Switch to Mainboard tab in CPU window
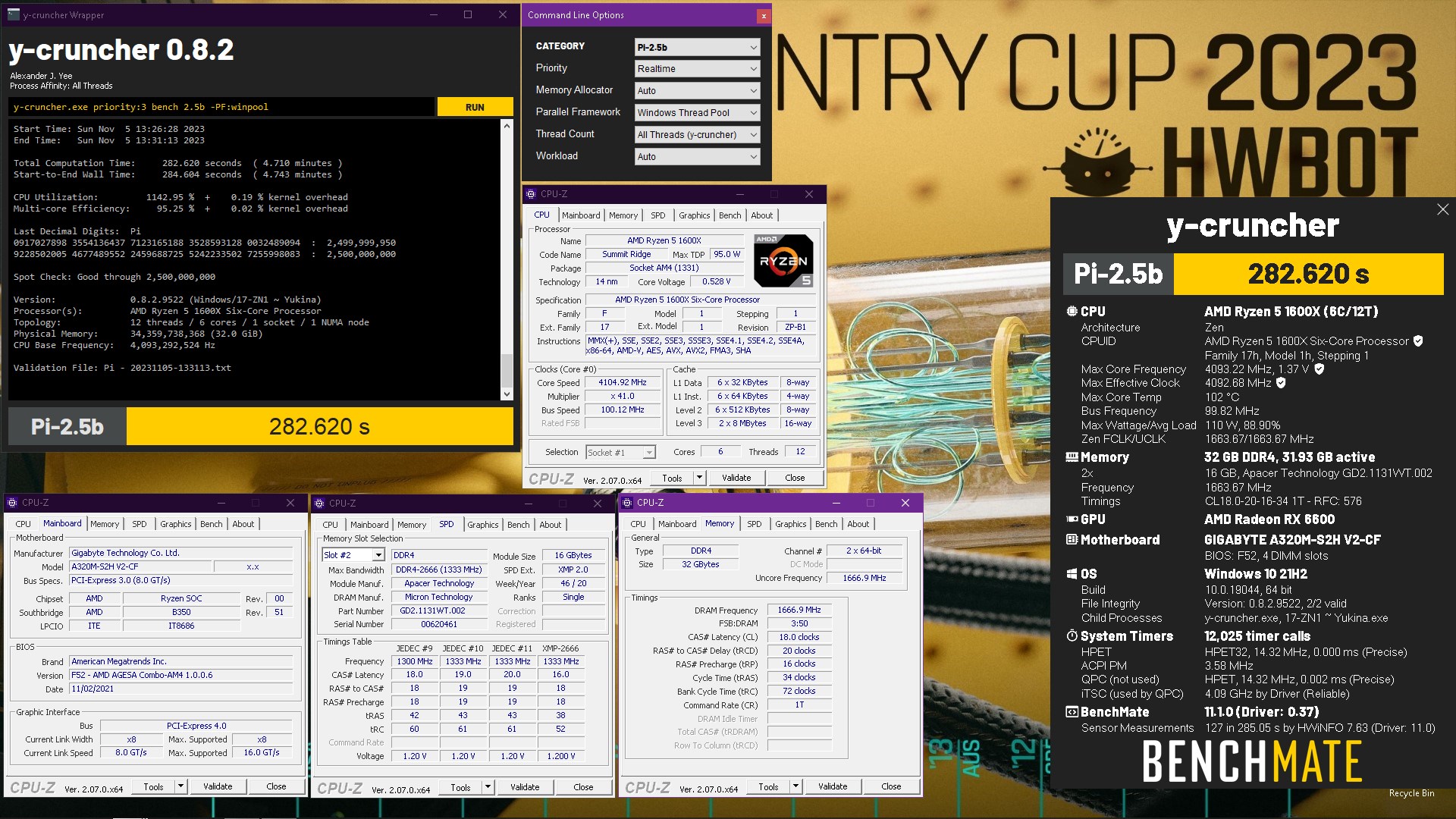This screenshot has height=819, width=1456. [581, 215]
